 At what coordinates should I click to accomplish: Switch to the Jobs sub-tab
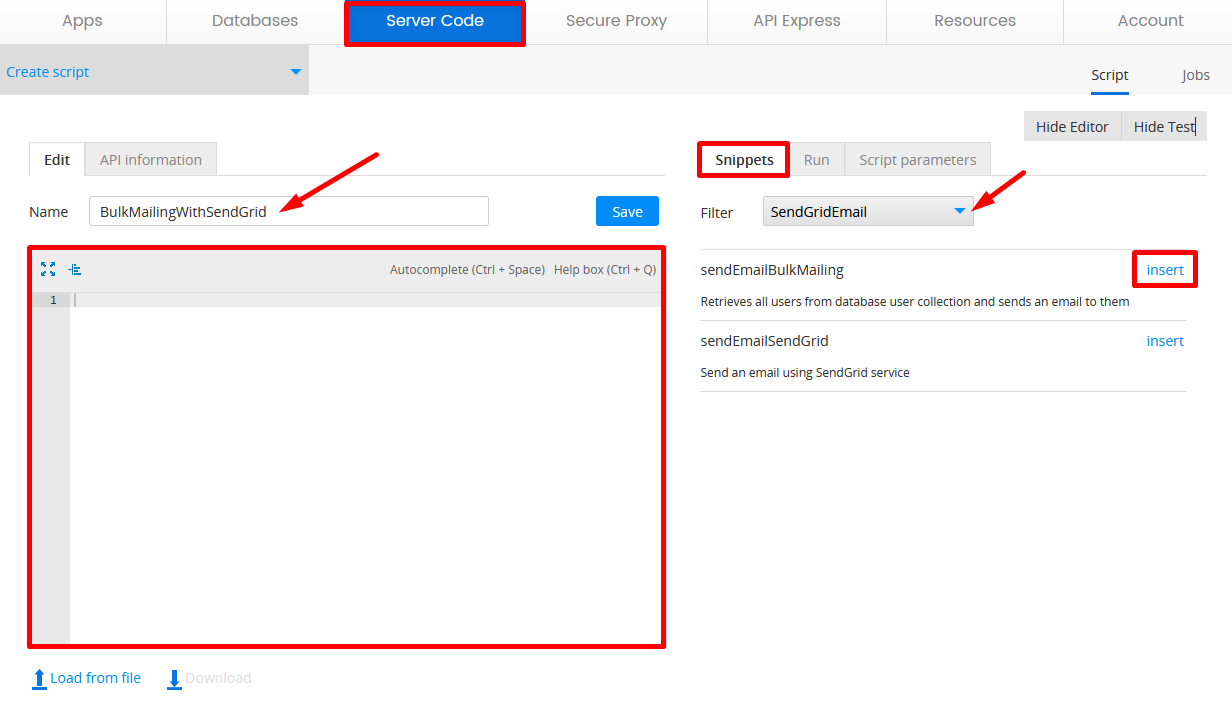1196,75
